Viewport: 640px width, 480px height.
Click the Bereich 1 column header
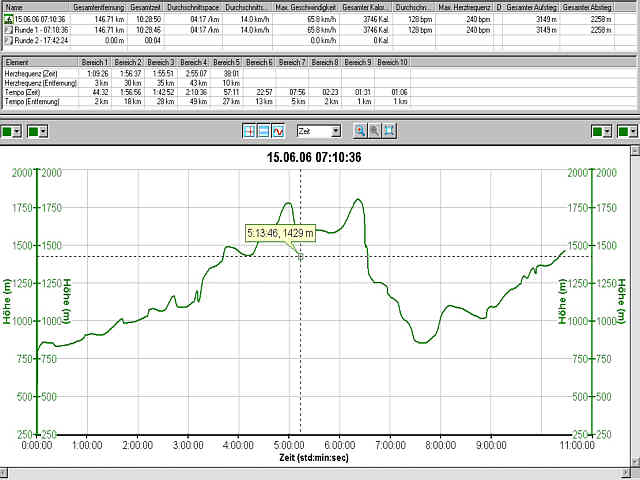click(x=94, y=62)
